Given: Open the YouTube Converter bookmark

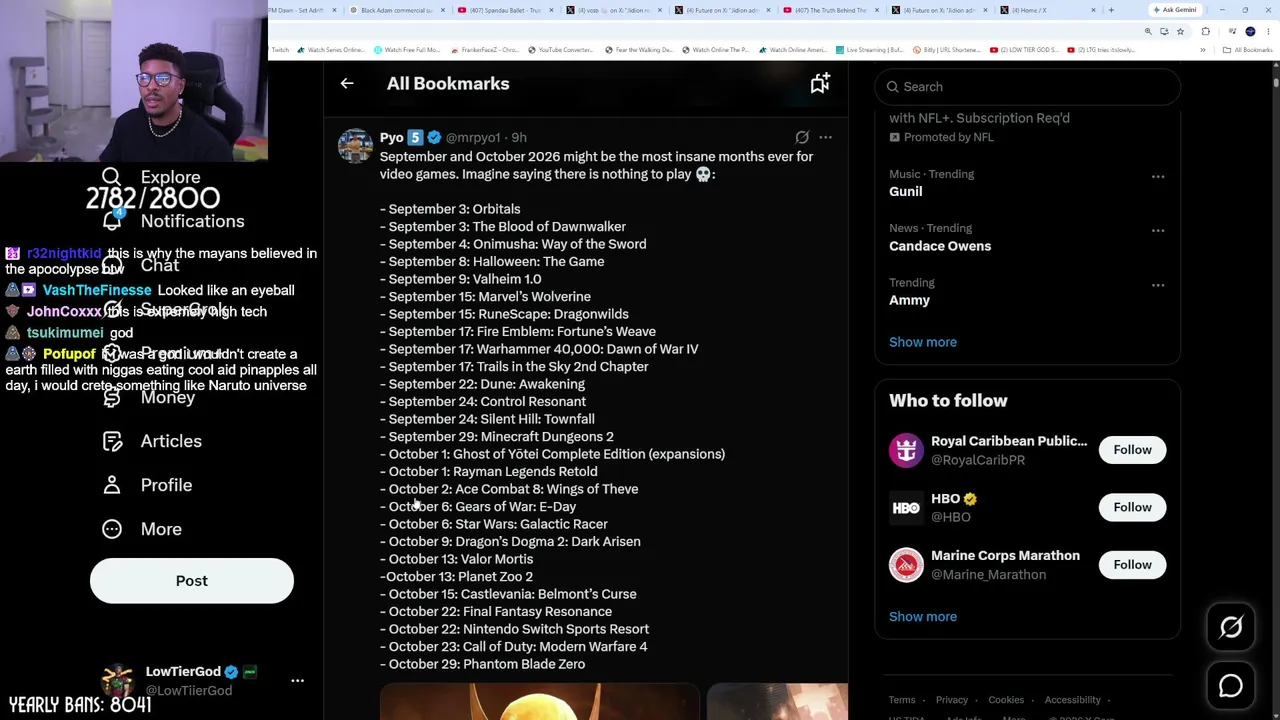Looking at the screenshot, I should tap(561, 50).
